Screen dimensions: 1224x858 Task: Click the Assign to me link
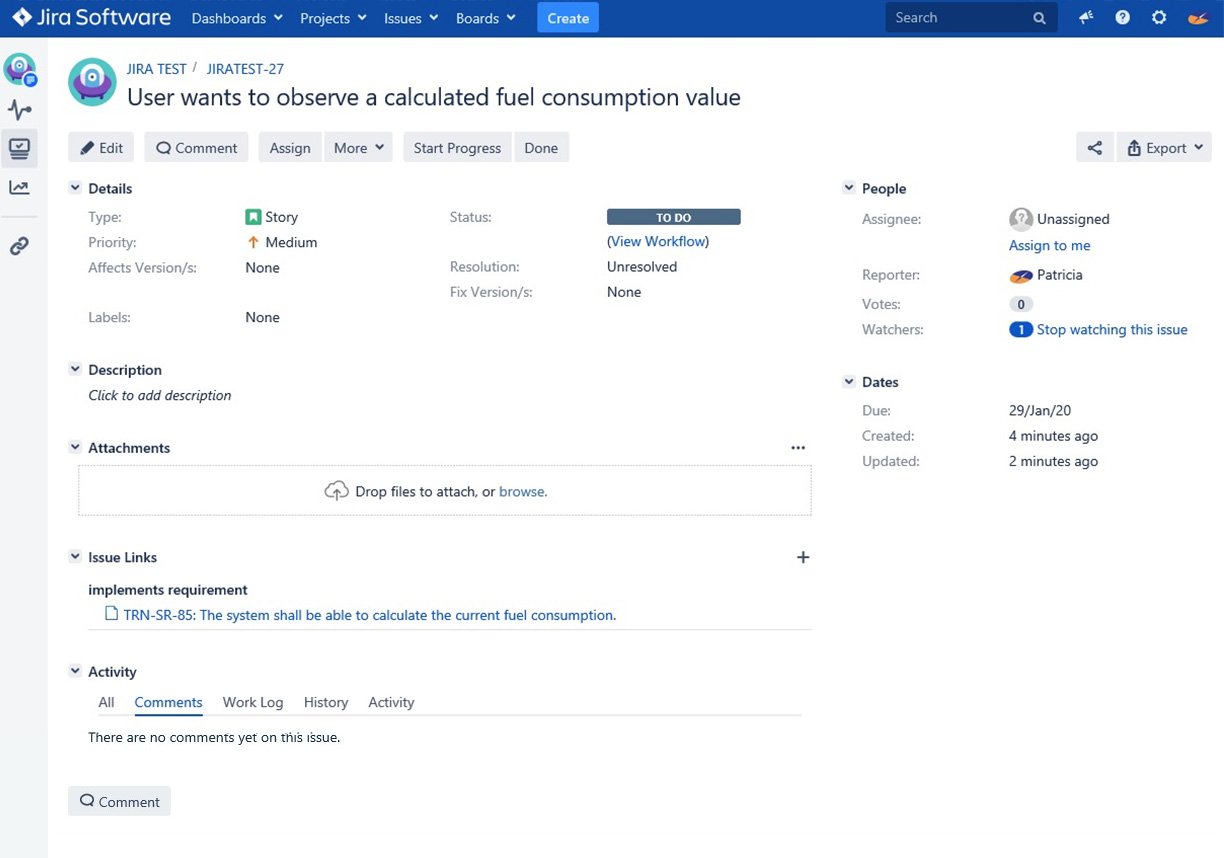pos(1049,245)
